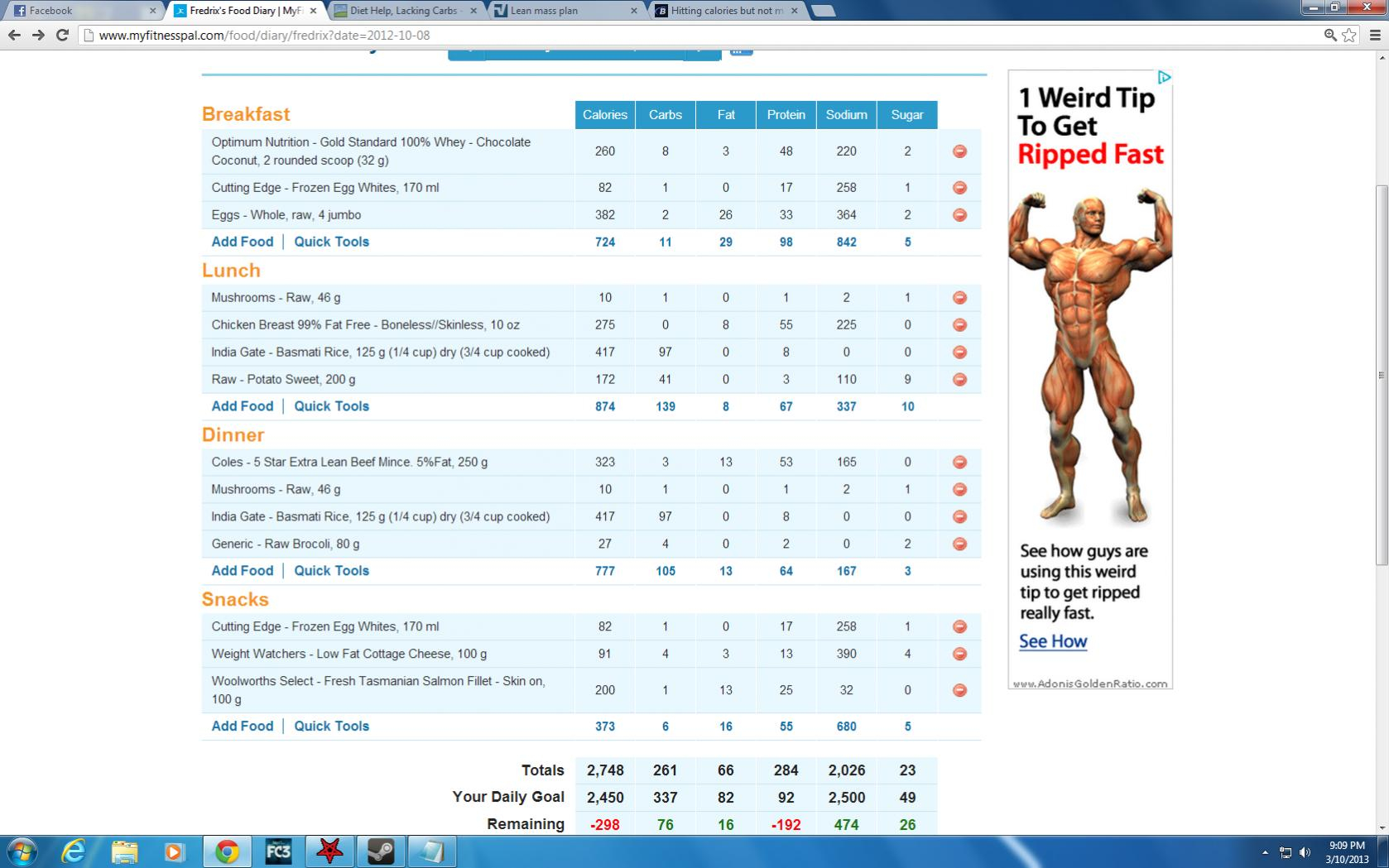Open the Windows Start menu
This screenshot has height=868, width=1389.
coord(22,851)
